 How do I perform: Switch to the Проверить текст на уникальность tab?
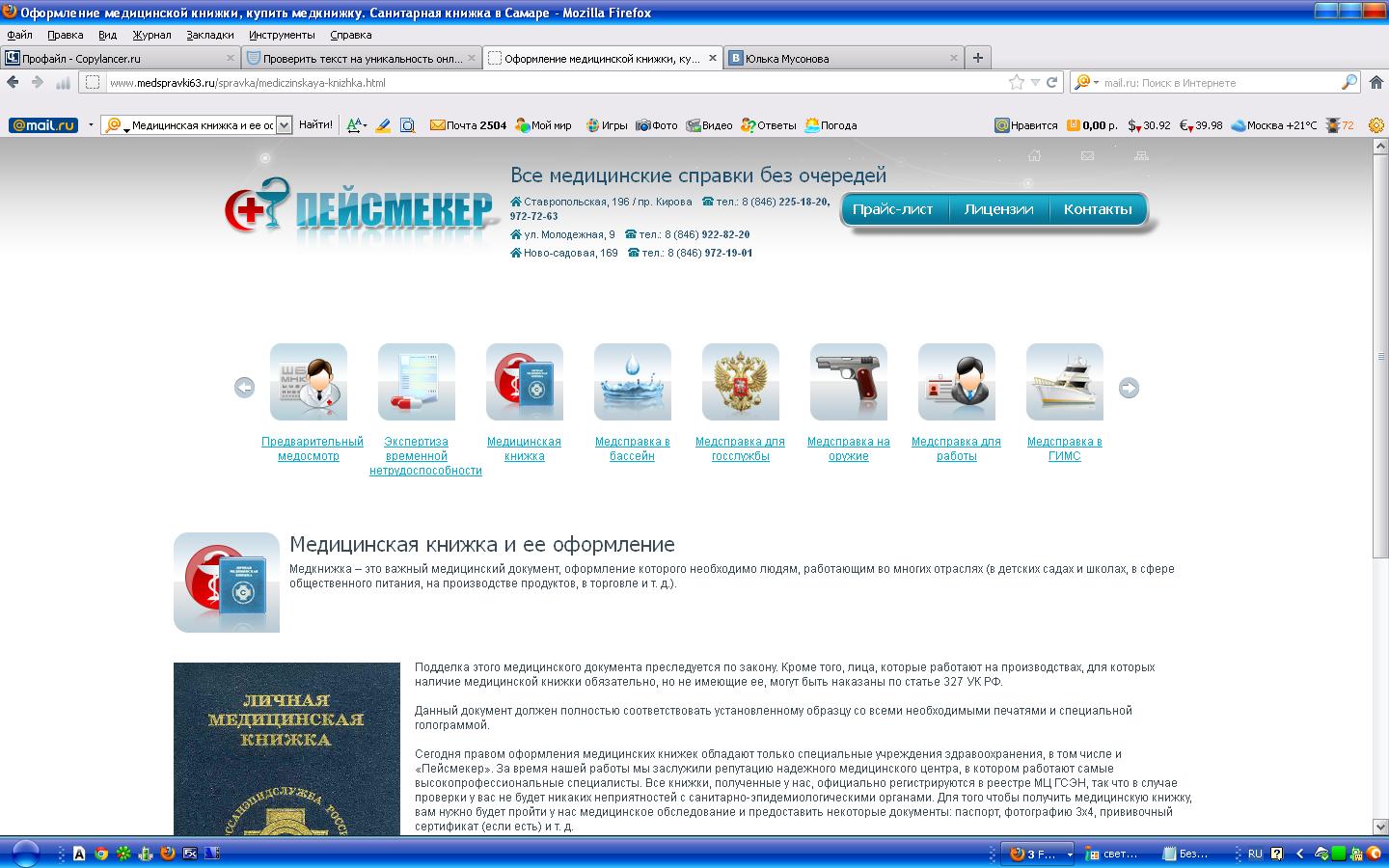pos(362,58)
